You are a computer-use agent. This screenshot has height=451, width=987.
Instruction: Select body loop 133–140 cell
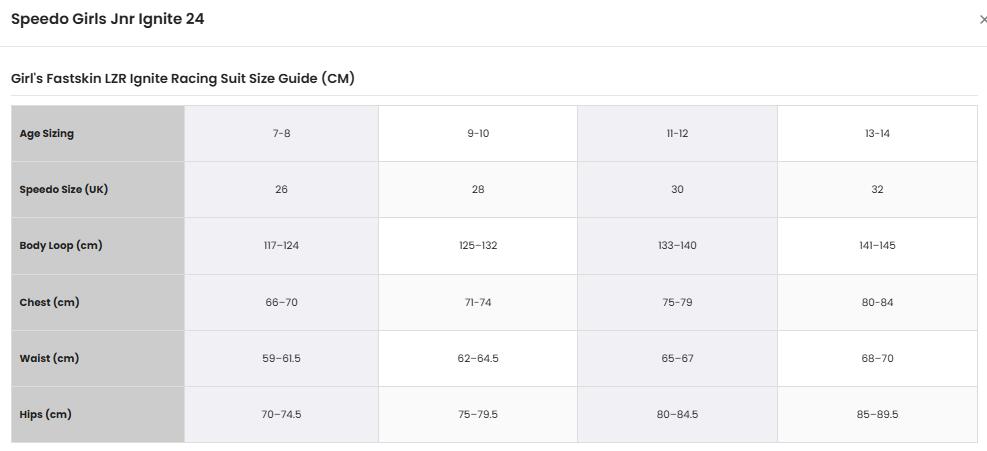point(677,246)
